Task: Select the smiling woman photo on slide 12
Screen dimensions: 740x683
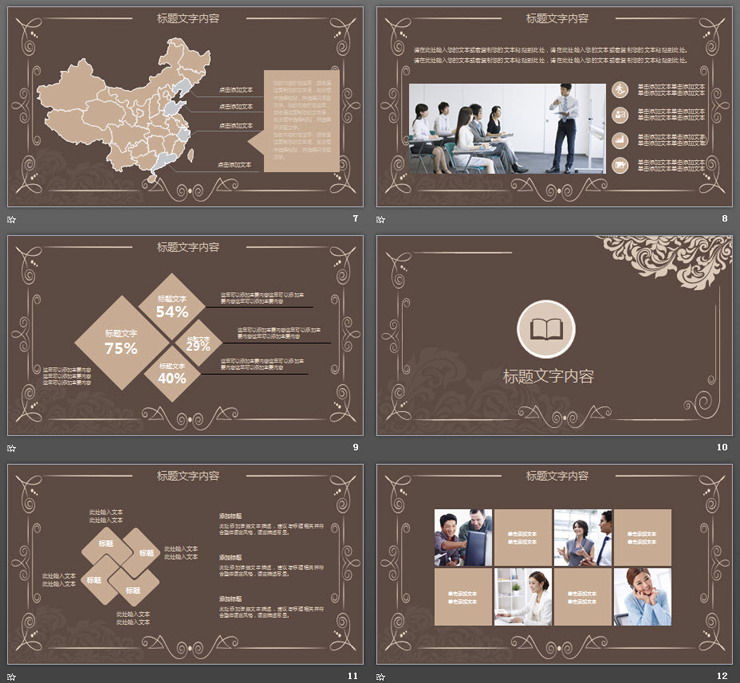Action: point(643,596)
